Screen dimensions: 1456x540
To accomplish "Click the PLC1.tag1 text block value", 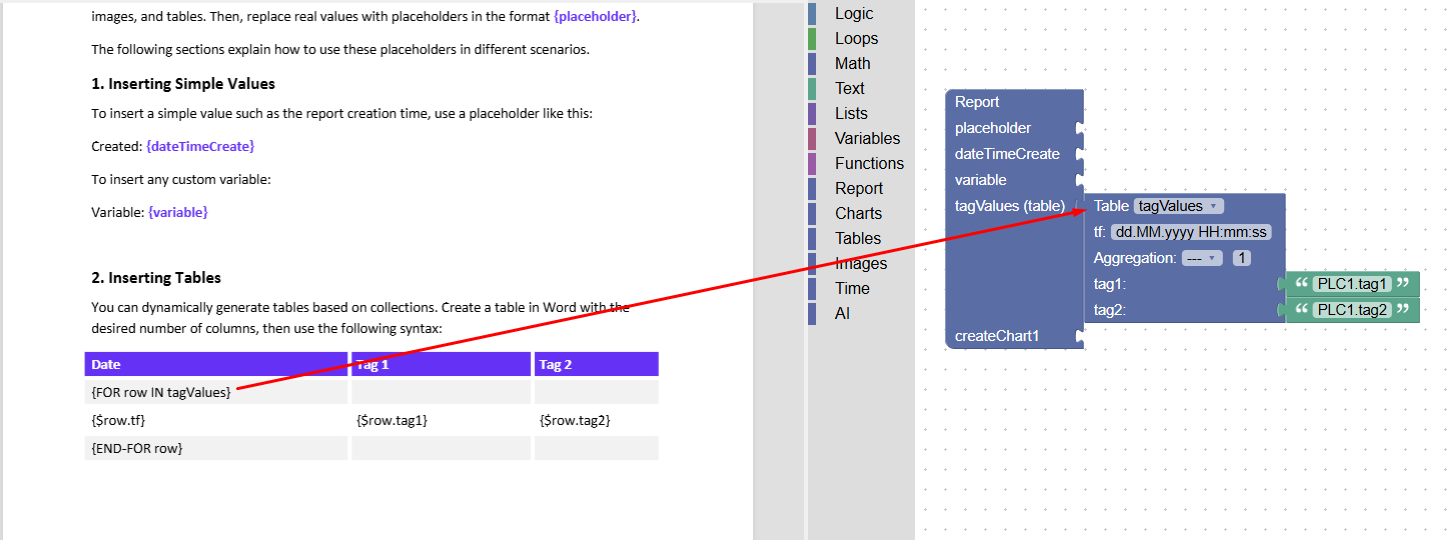I will [x=1353, y=284].
